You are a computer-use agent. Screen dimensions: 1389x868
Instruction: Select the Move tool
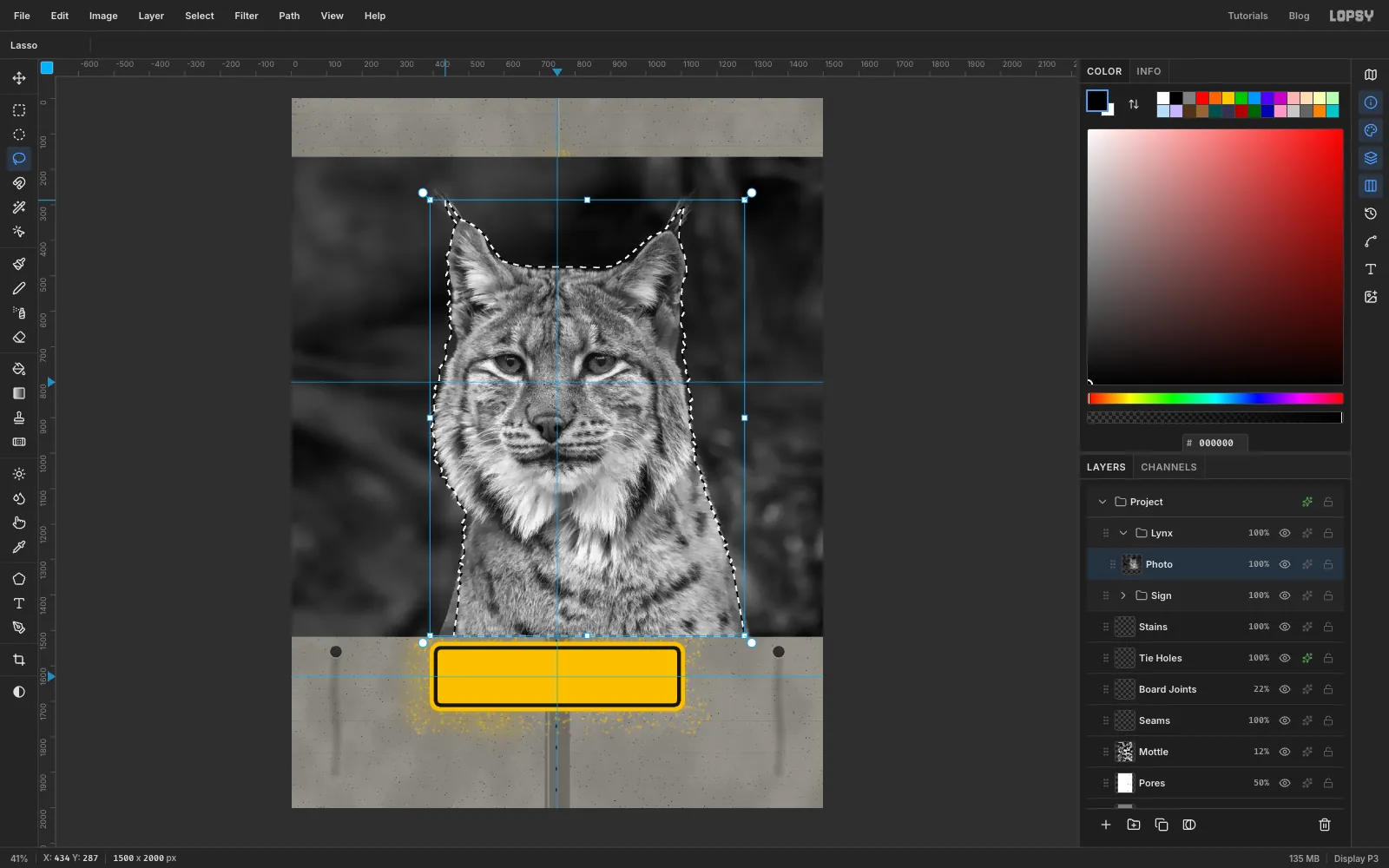(19, 78)
